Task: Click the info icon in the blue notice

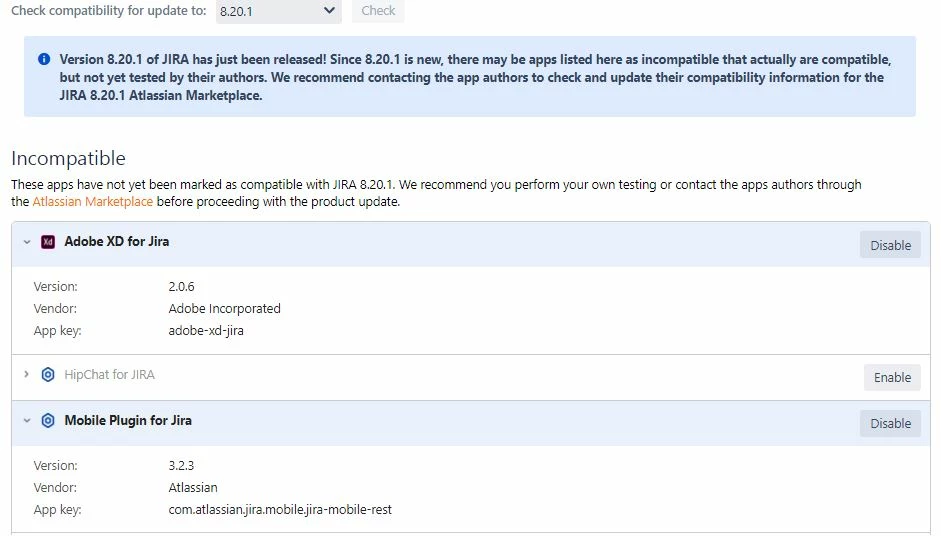Action: pyautogui.click(x=44, y=59)
